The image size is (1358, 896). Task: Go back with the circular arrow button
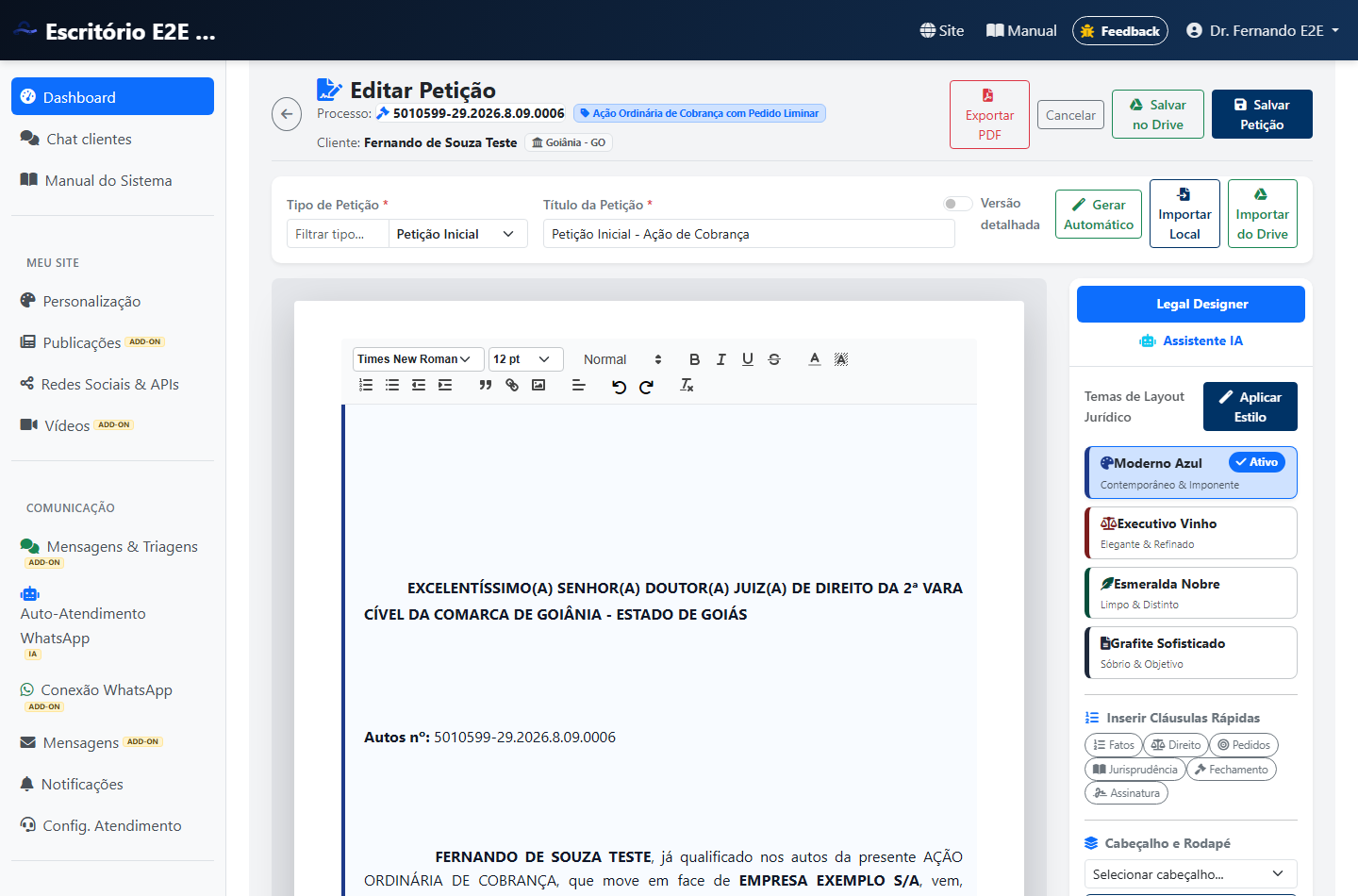tap(287, 114)
